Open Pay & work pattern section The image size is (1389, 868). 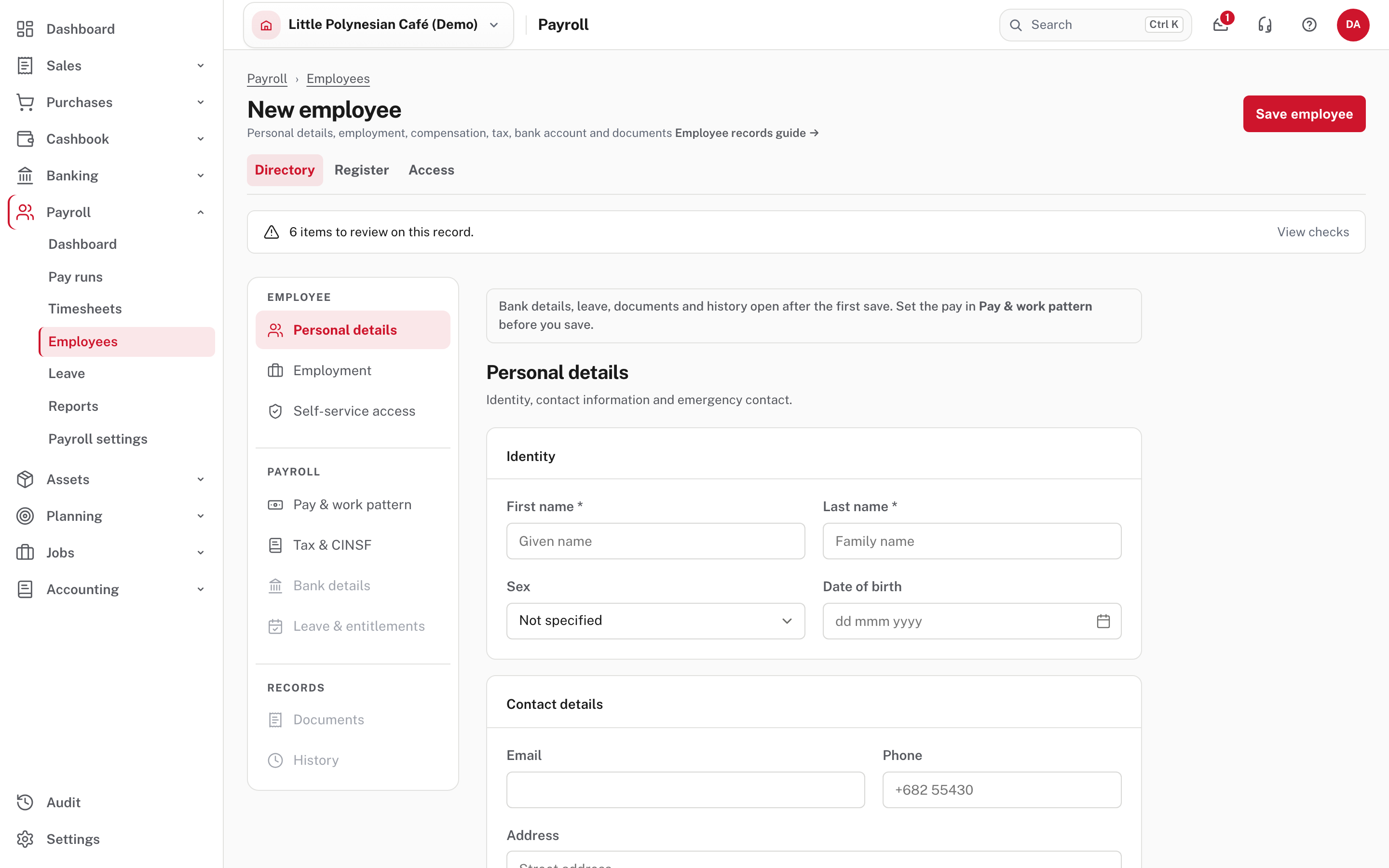tap(353, 504)
